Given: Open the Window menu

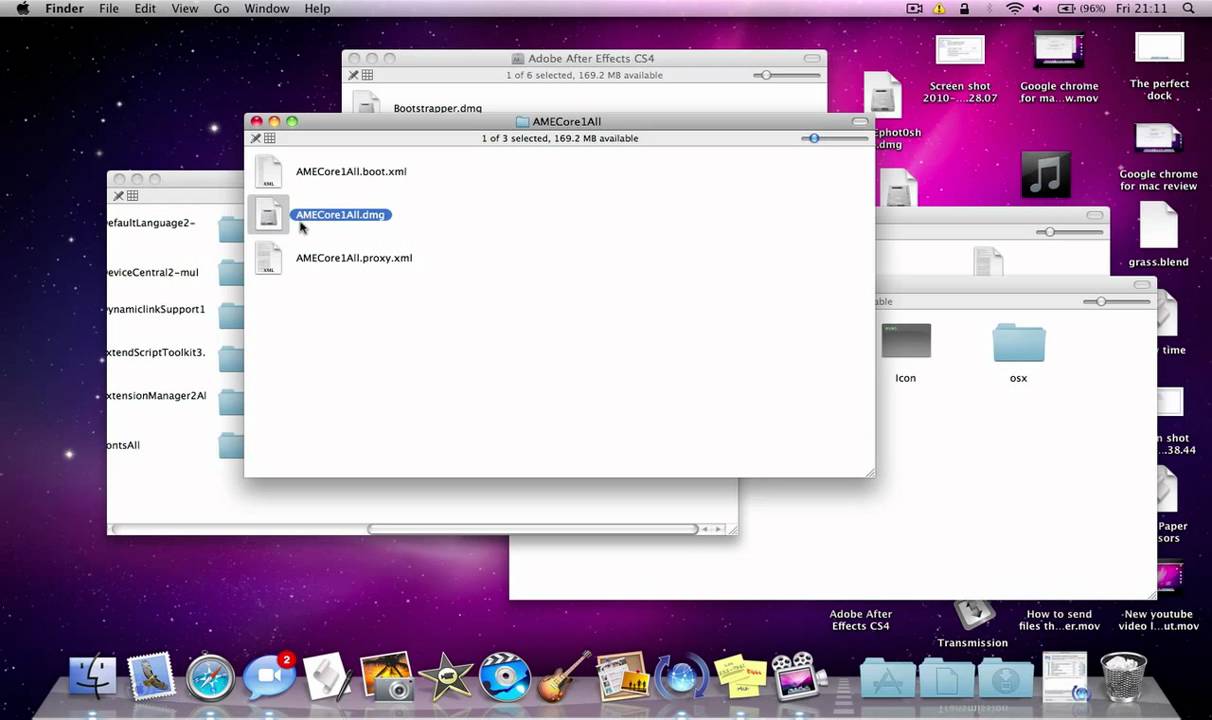Looking at the screenshot, I should [x=267, y=8].
